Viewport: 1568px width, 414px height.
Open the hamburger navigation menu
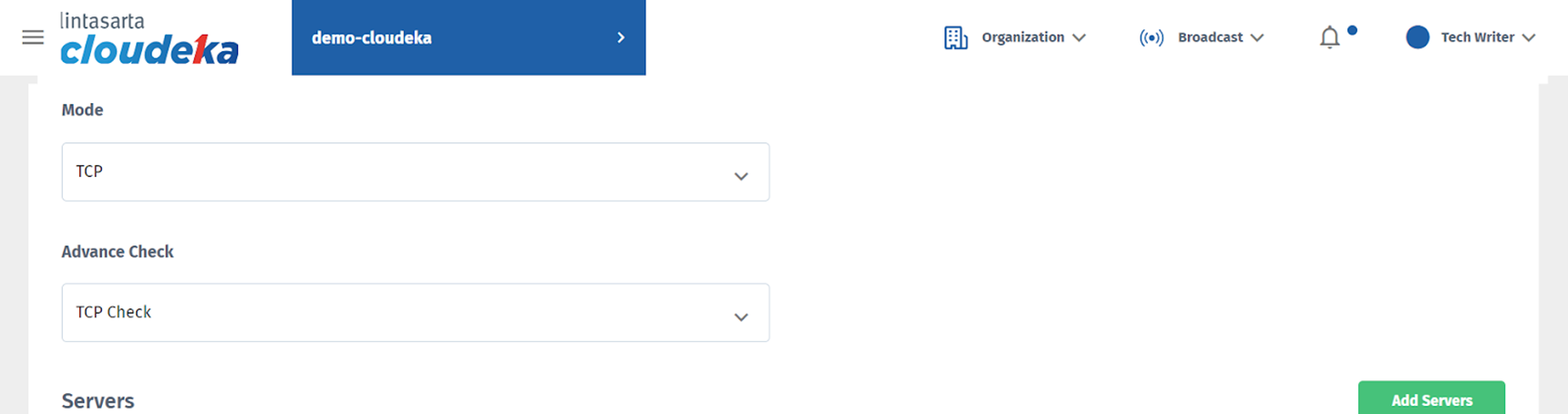click(33, 37)
